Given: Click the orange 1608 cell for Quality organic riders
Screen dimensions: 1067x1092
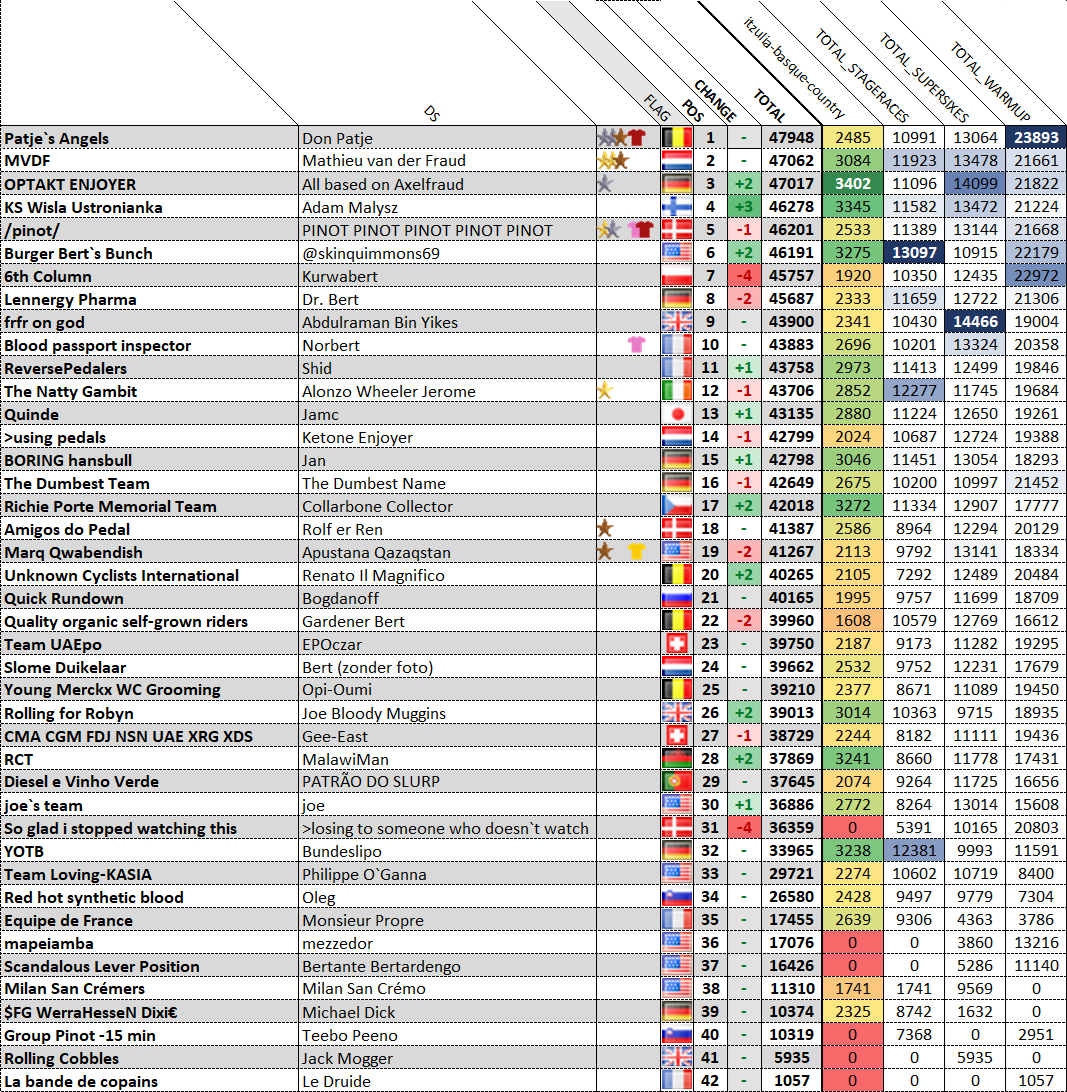Looking at the screenshot, I should (x=852, y=621).
